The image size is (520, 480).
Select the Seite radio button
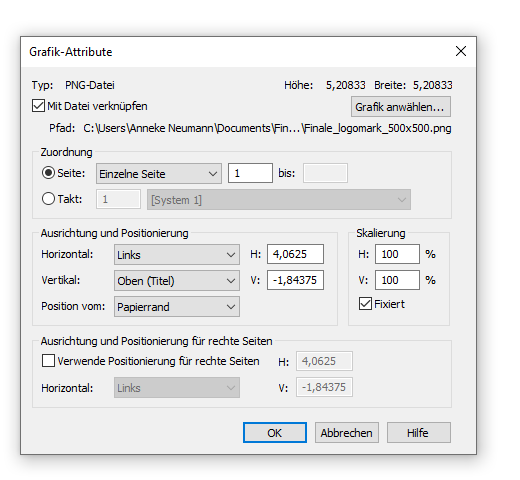[48, 173]
